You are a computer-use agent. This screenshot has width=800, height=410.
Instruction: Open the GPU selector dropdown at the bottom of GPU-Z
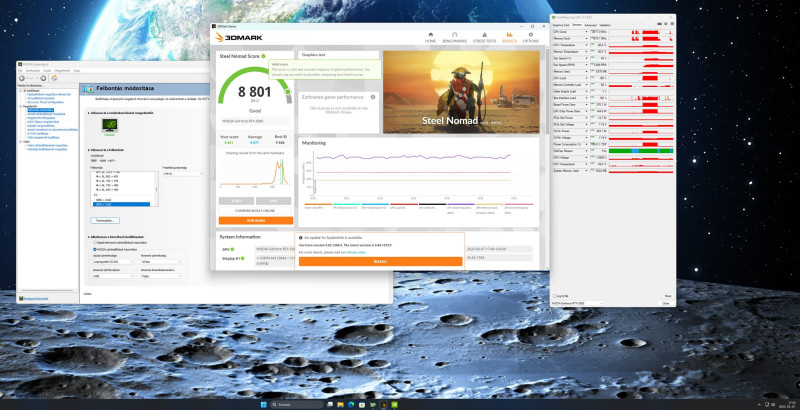[577, 303]
